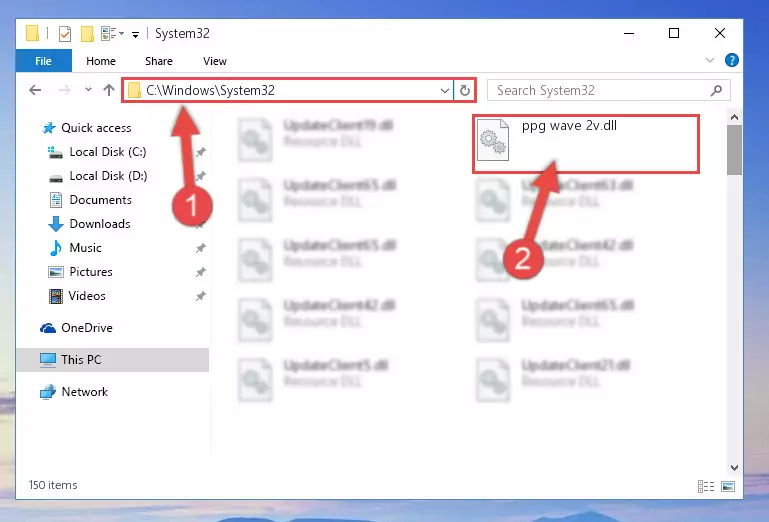The width and height of the screenshot is (769, 522).
Task: Switch to the Share ribbon tab
Action: (x=158, y=61)
